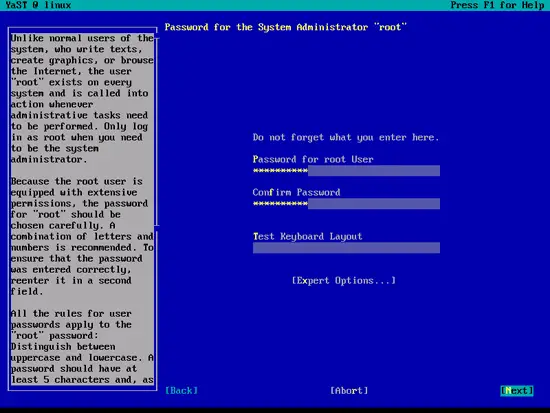550x413 pixels.
Task: Click the asterisks in the confirm password field
Action: click(x=280, y=204)
